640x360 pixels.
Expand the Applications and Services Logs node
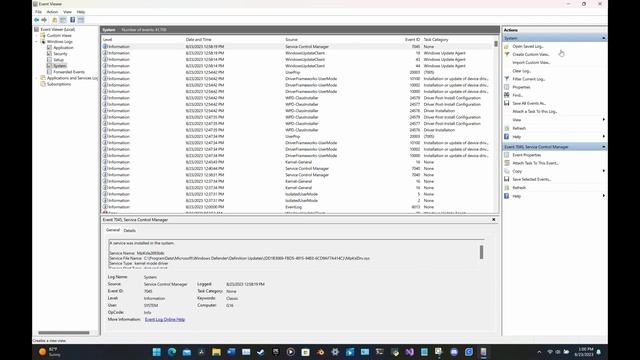pos(37,78)
